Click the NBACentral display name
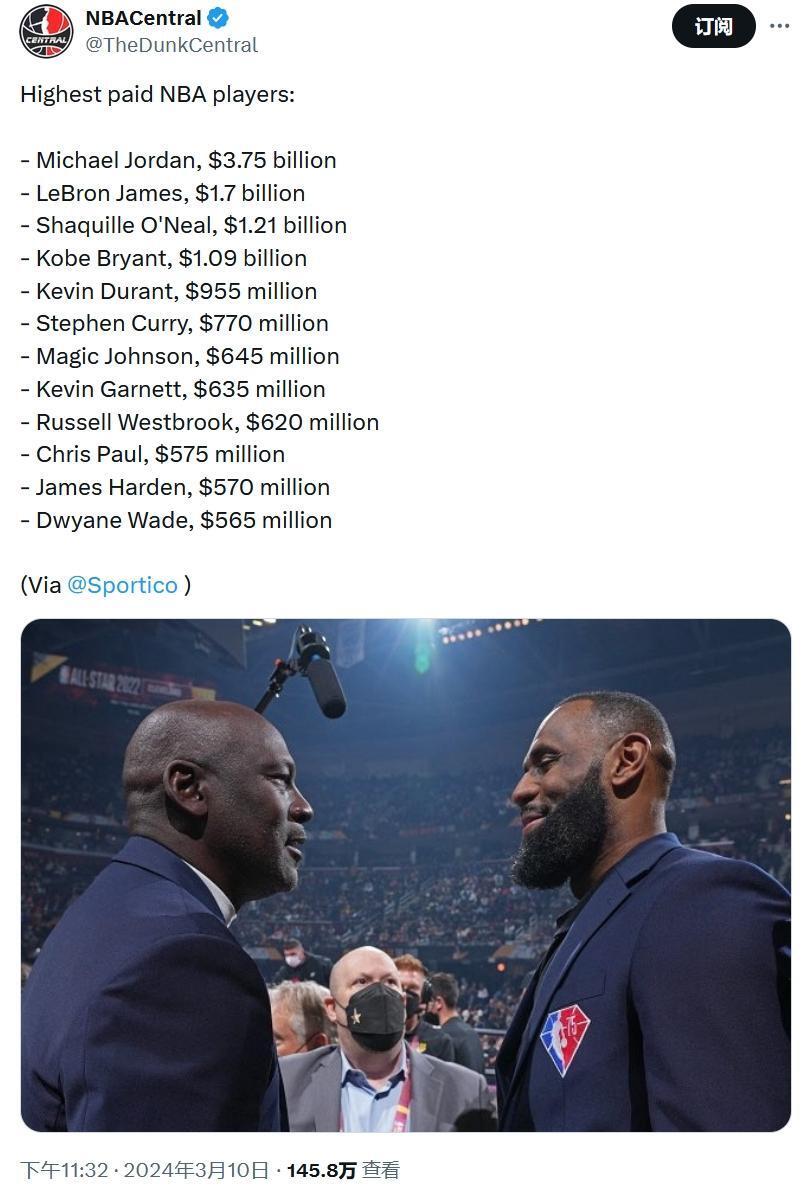 pyautogui.click(x=144, y=18)
